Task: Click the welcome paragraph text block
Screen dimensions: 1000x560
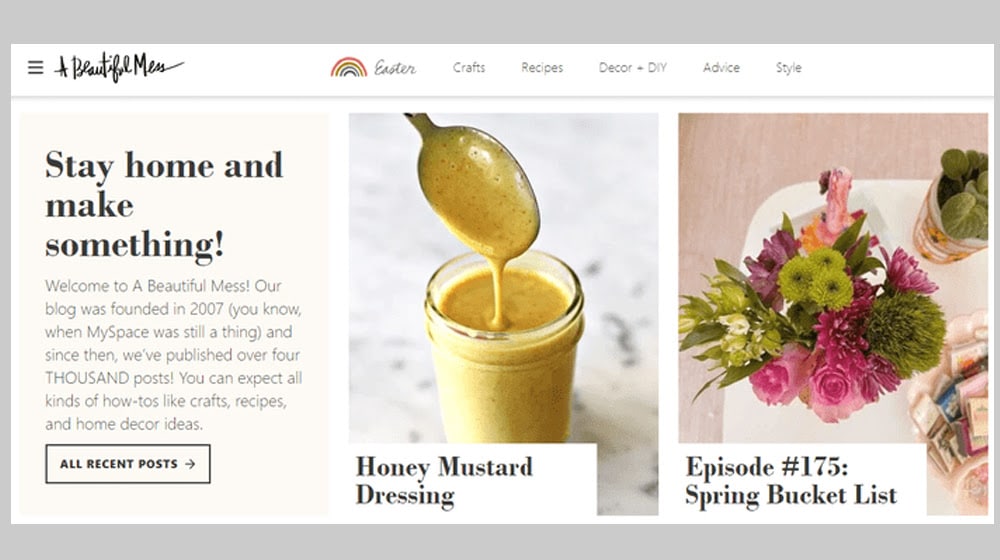Action: click(x=173, y=355)
